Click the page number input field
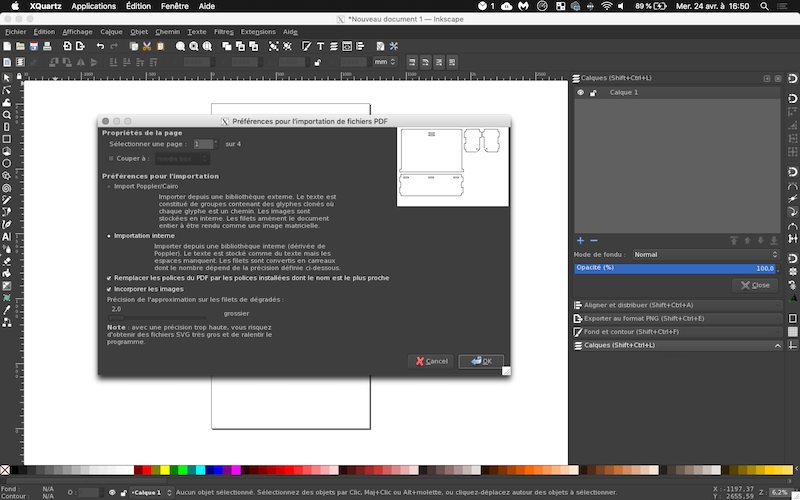Viewport: 800px width, 500px height. pos(203,144)
